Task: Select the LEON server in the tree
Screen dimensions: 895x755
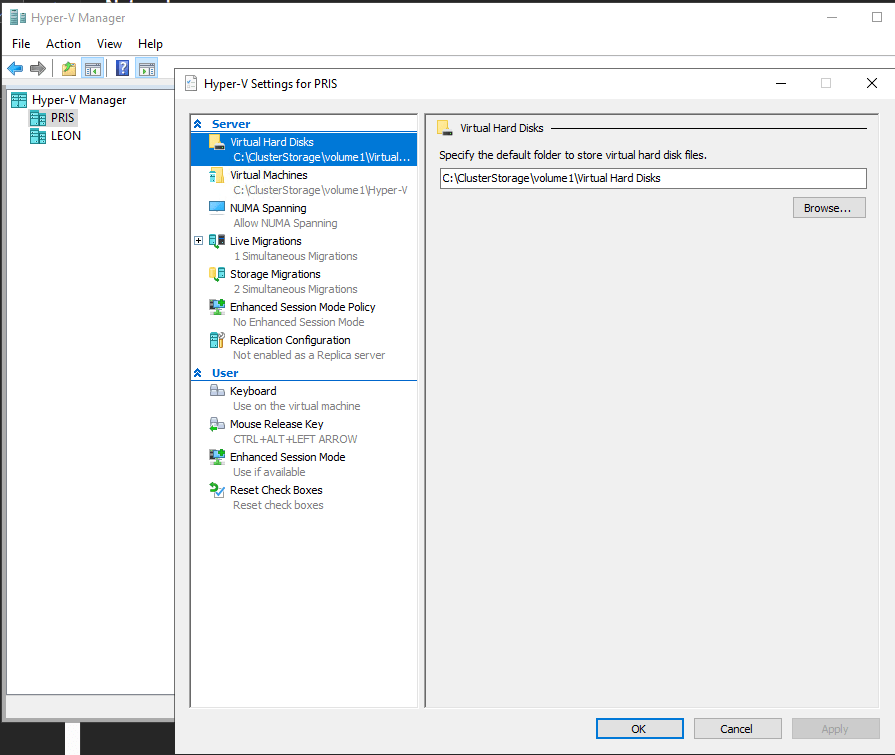Action: pos(66,136)
